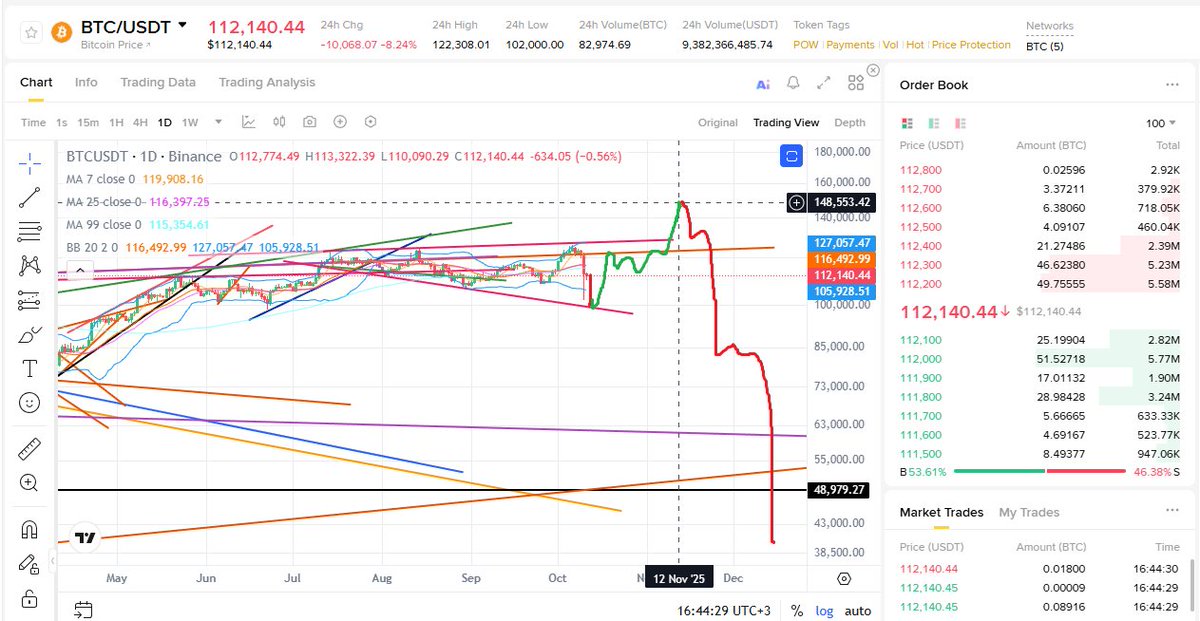The height and width of the screenshot is (621, 1200).
Task: Open the Depth chart view
Action: coord(850,122)
